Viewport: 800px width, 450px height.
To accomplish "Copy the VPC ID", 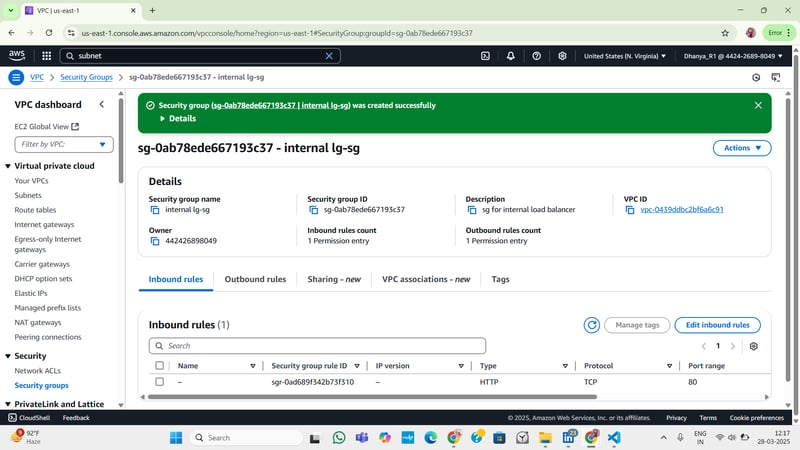I will click(630, 210).
